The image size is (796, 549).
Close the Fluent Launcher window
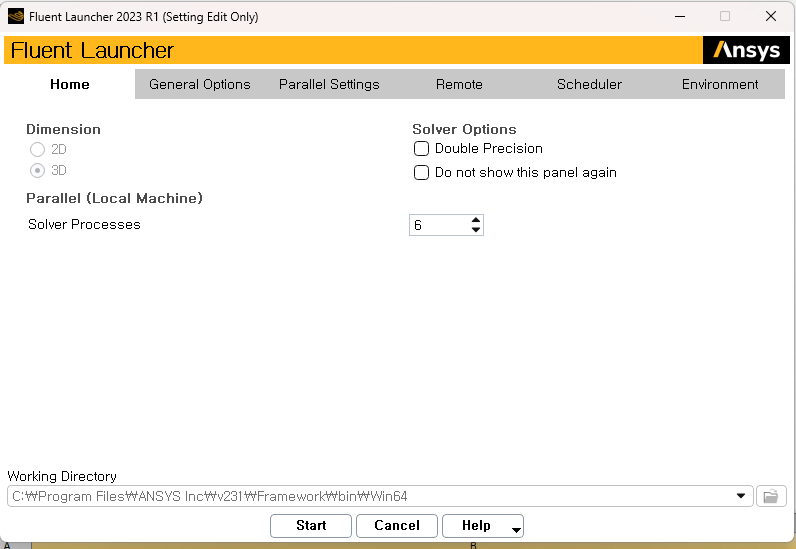click(x=771, y=16)
